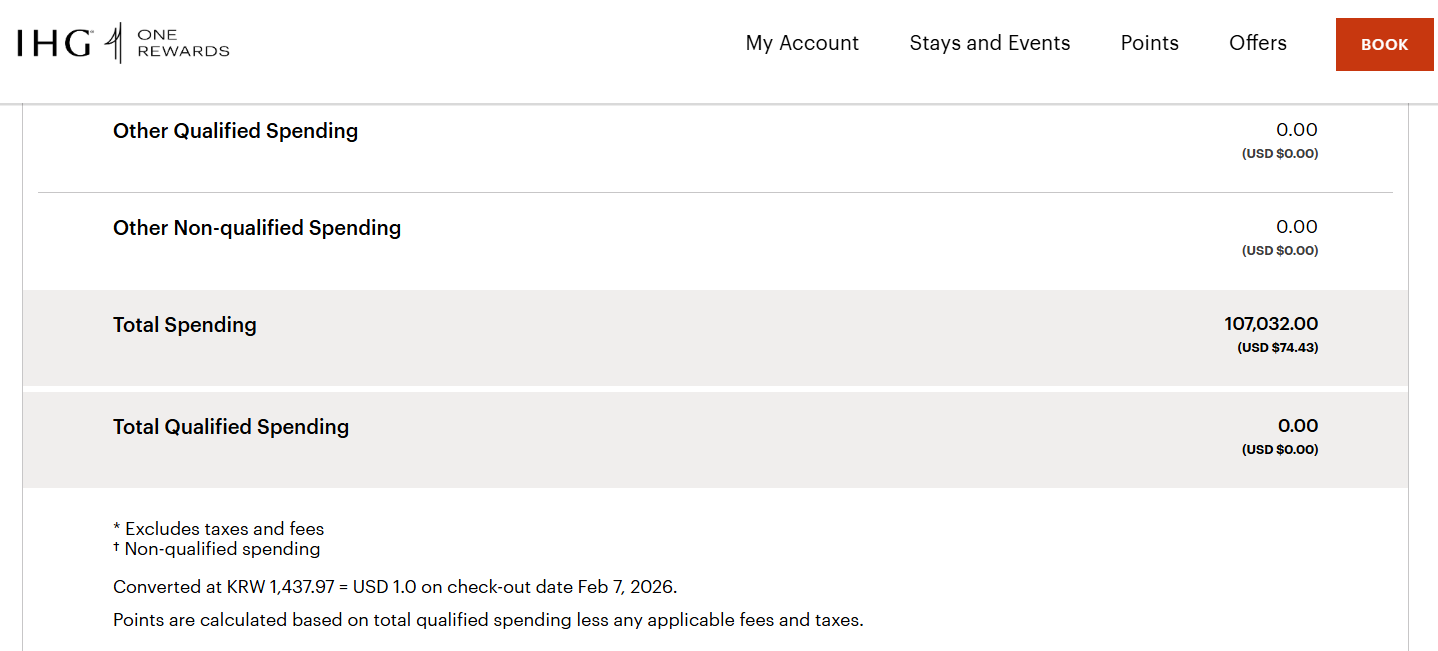Click the 0.00 amount for Total Qualified Spending
The height and width of the screenshot is (651, 1438).
click(x=1297, y=426)
